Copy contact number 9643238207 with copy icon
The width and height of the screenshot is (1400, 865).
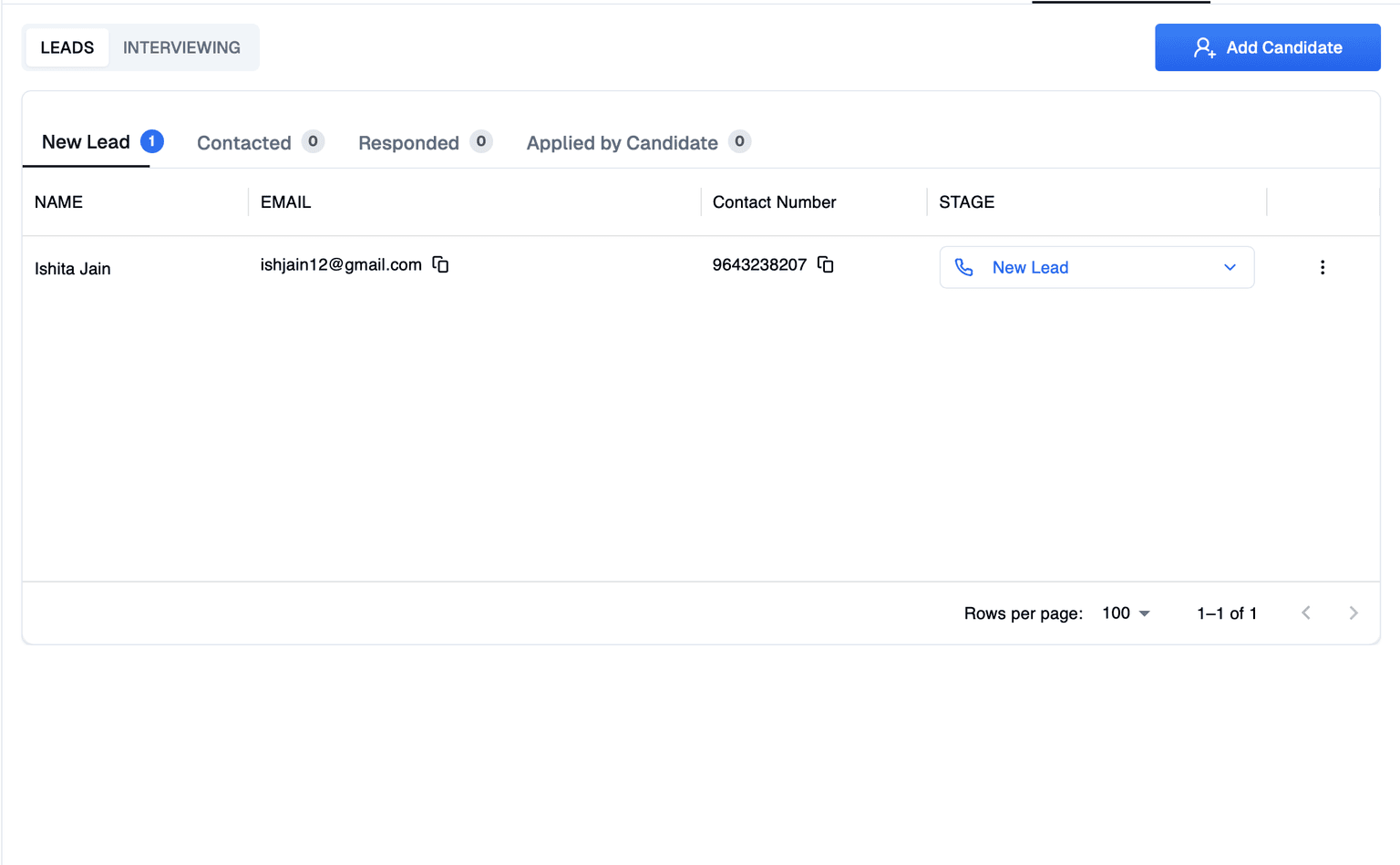[x=826, y=264]
